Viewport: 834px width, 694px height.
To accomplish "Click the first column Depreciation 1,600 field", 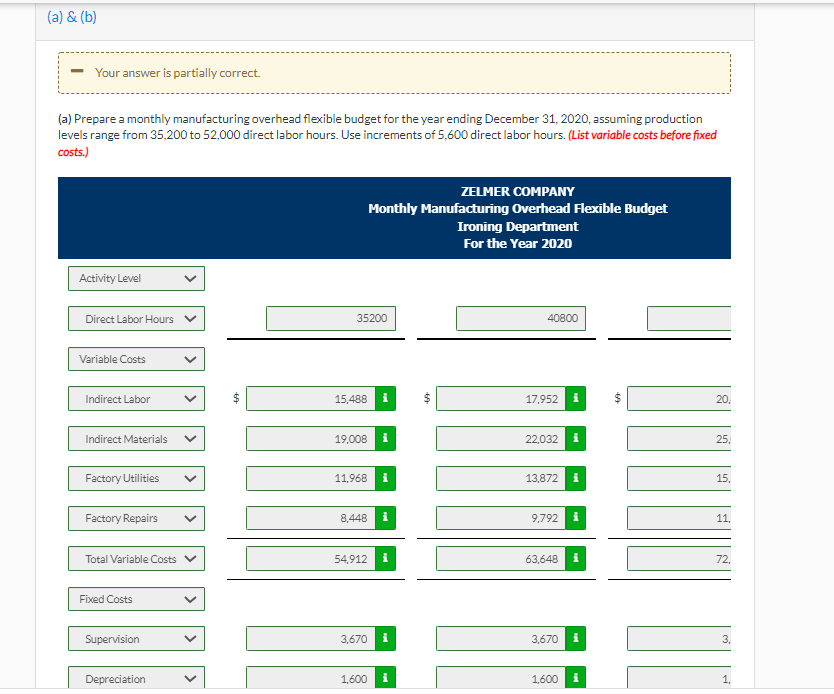I will coord(311,678).
